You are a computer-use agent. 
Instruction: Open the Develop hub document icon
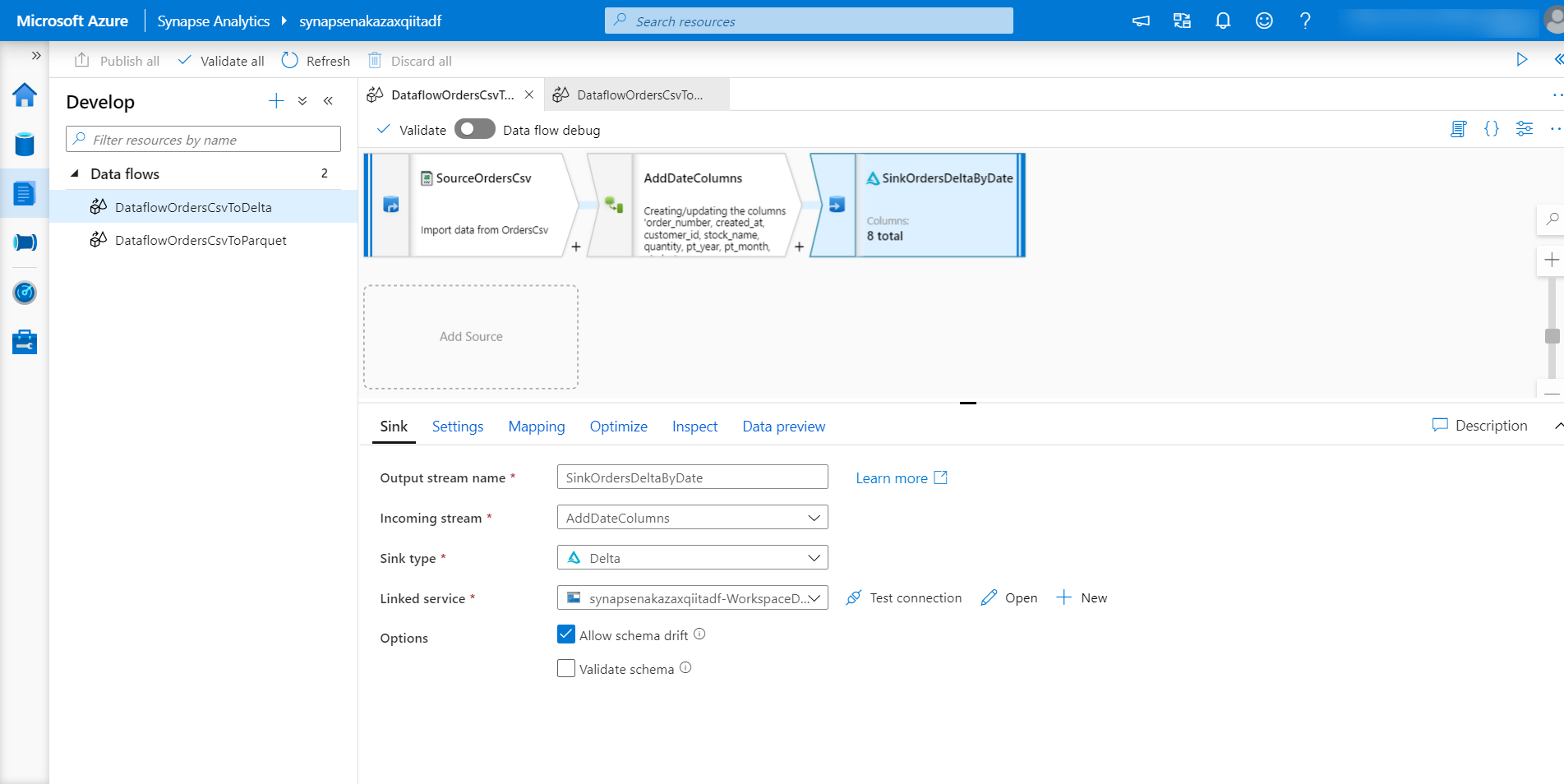[25, 194]
